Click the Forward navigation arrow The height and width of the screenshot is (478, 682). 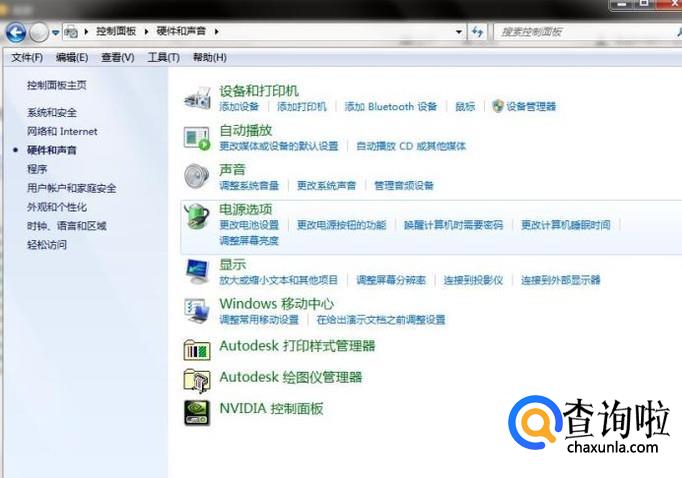pyautogui.click(x=39, y=33)
